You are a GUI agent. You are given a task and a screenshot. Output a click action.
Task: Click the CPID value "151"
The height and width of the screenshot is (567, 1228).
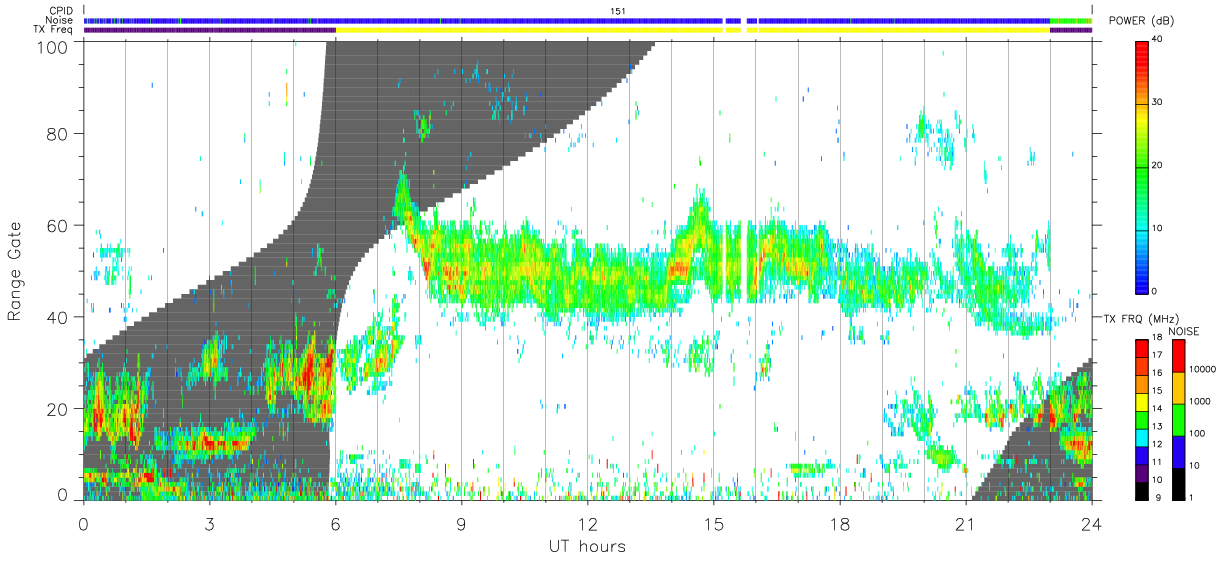[619, 11]
